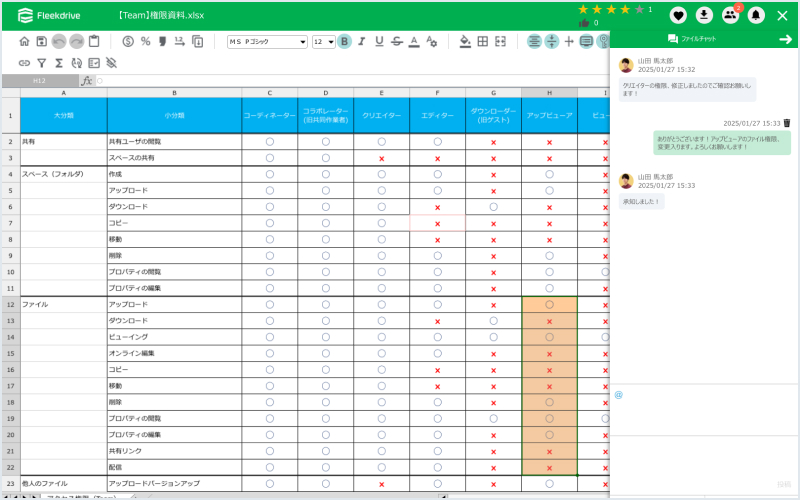Screen dimensions: 800x500
Task: Apply currency format with dollar icon
Action: pos(128,42)
